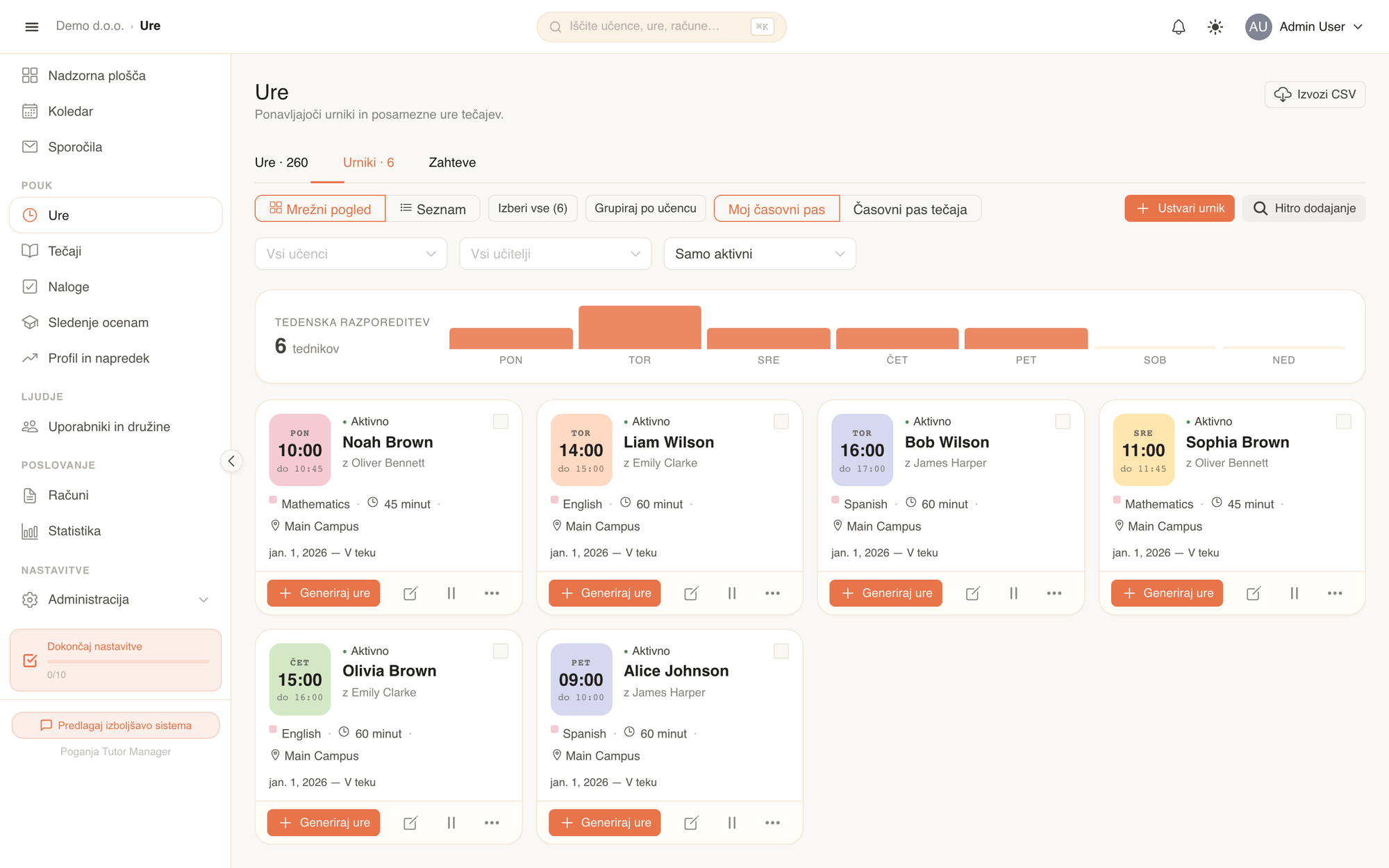
Task: Click Predlagaj izboljšavo sistema
Action: (115, 726)
